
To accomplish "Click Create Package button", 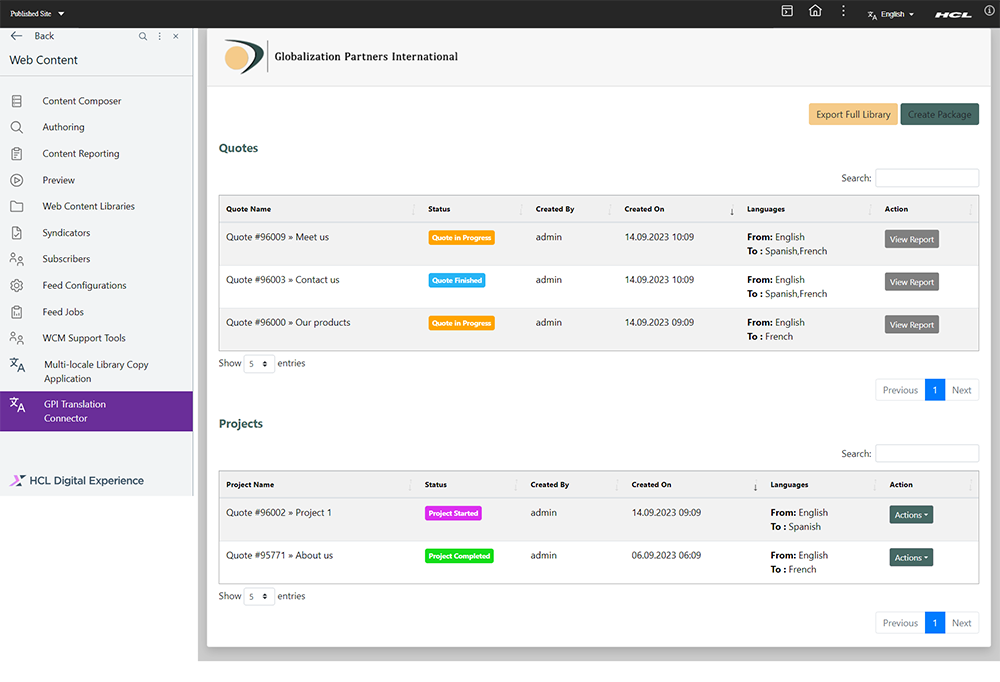I will click(x=939, y=114).
